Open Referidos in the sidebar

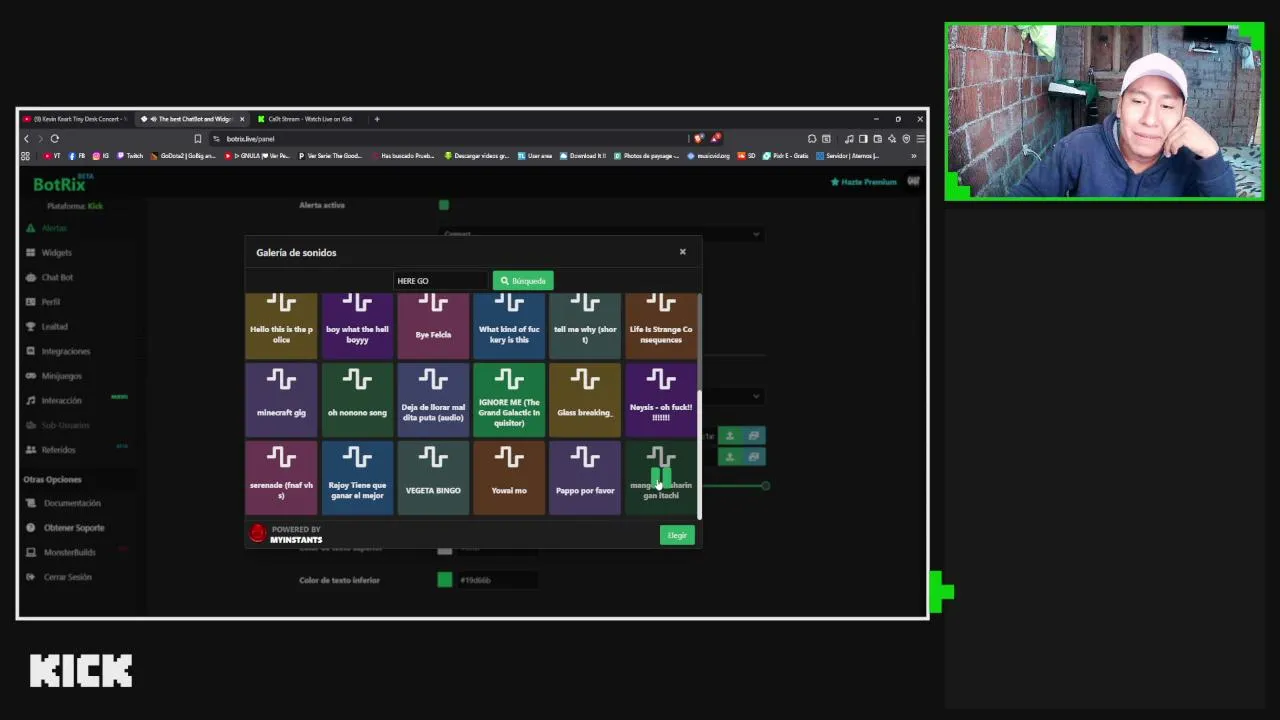pyautogui.click(x=58, y=450)
